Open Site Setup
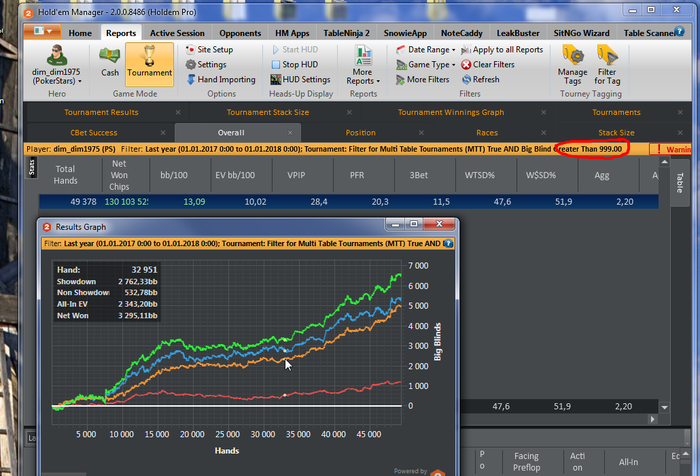 [209, 50]
